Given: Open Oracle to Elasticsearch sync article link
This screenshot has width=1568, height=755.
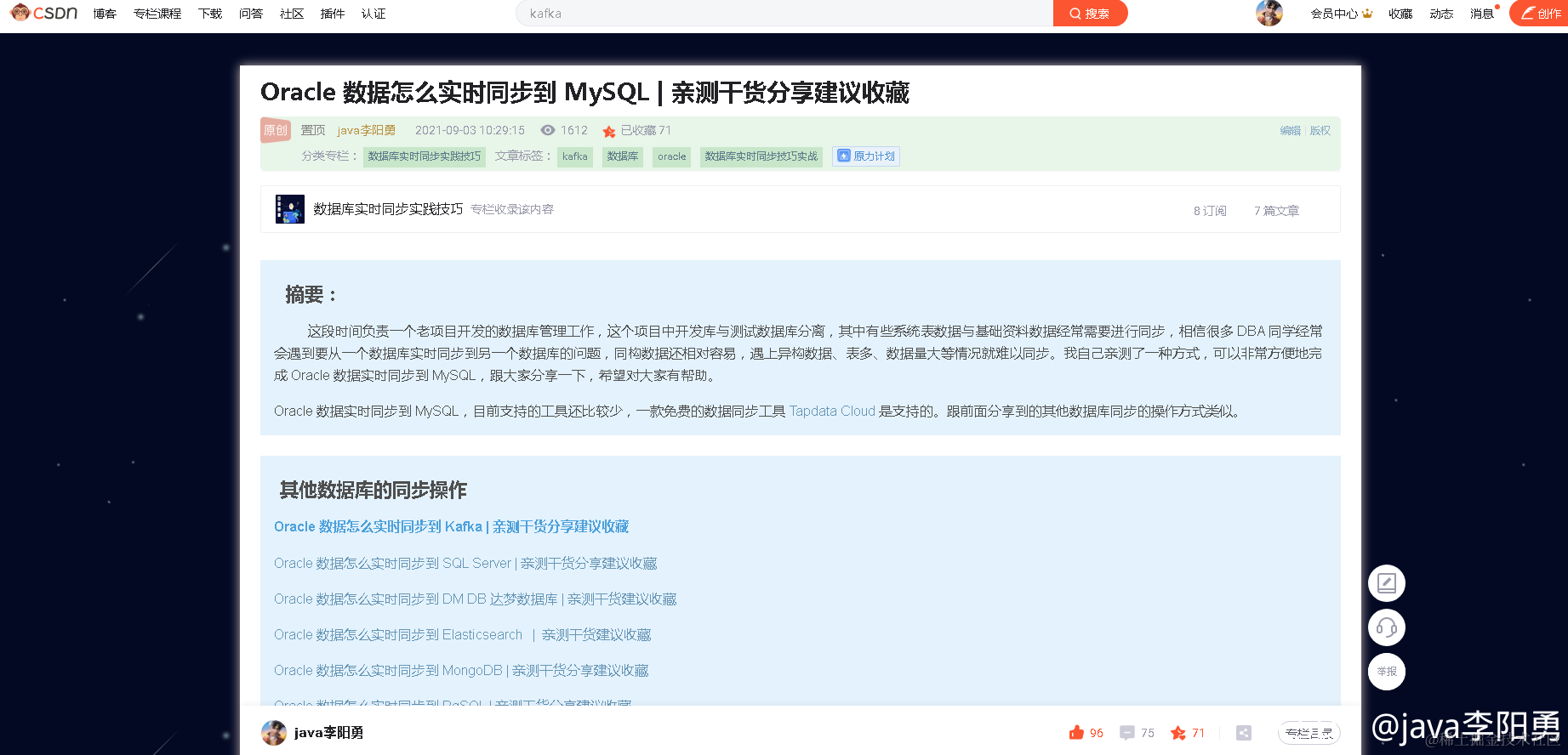Looking at the screenshot, I should click(x=463, y=635).
